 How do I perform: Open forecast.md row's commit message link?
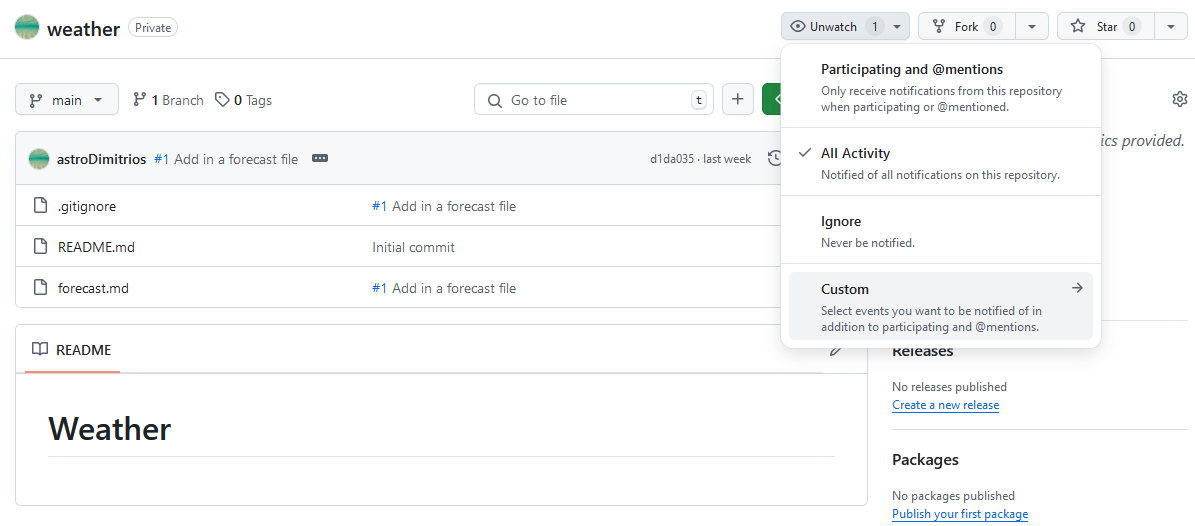[454, 288]
